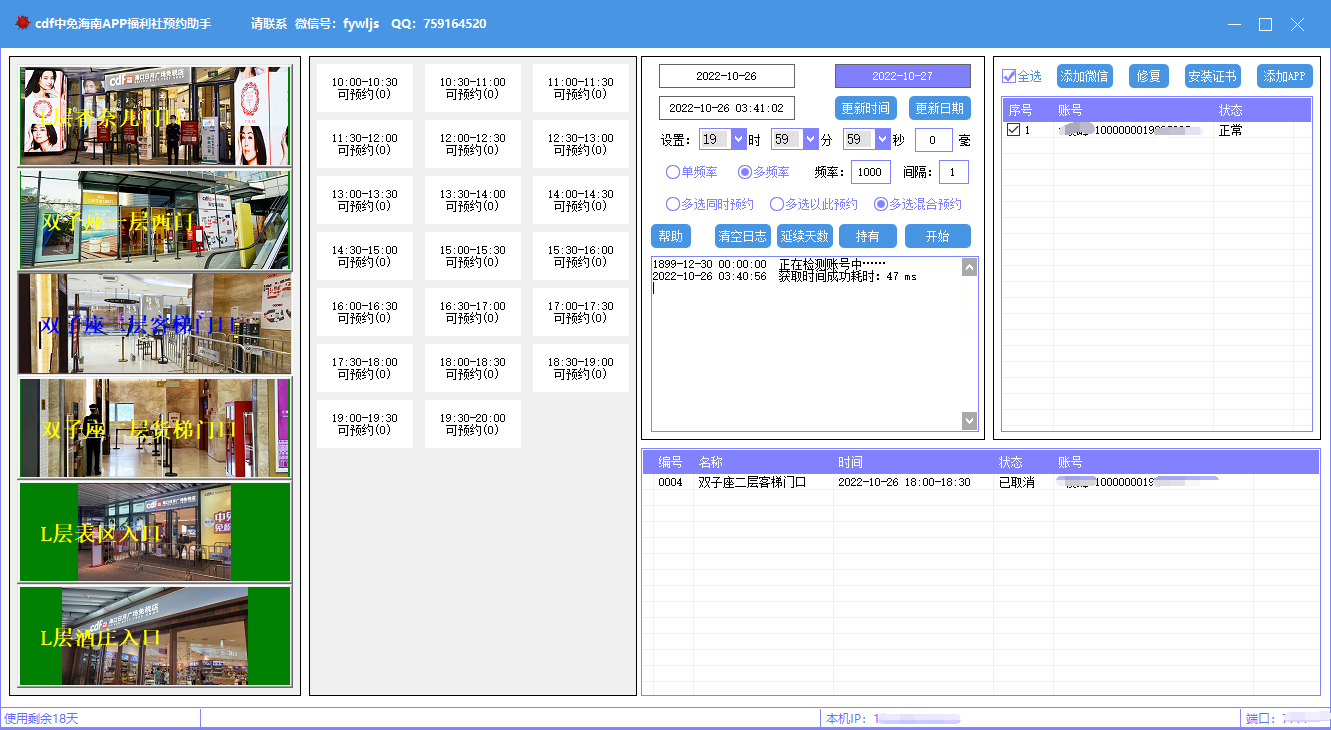The width and height of the screenshot is (1331, 730).
Task: Choose the 15:00-15:30 time slot
Action: pos(473,256)
